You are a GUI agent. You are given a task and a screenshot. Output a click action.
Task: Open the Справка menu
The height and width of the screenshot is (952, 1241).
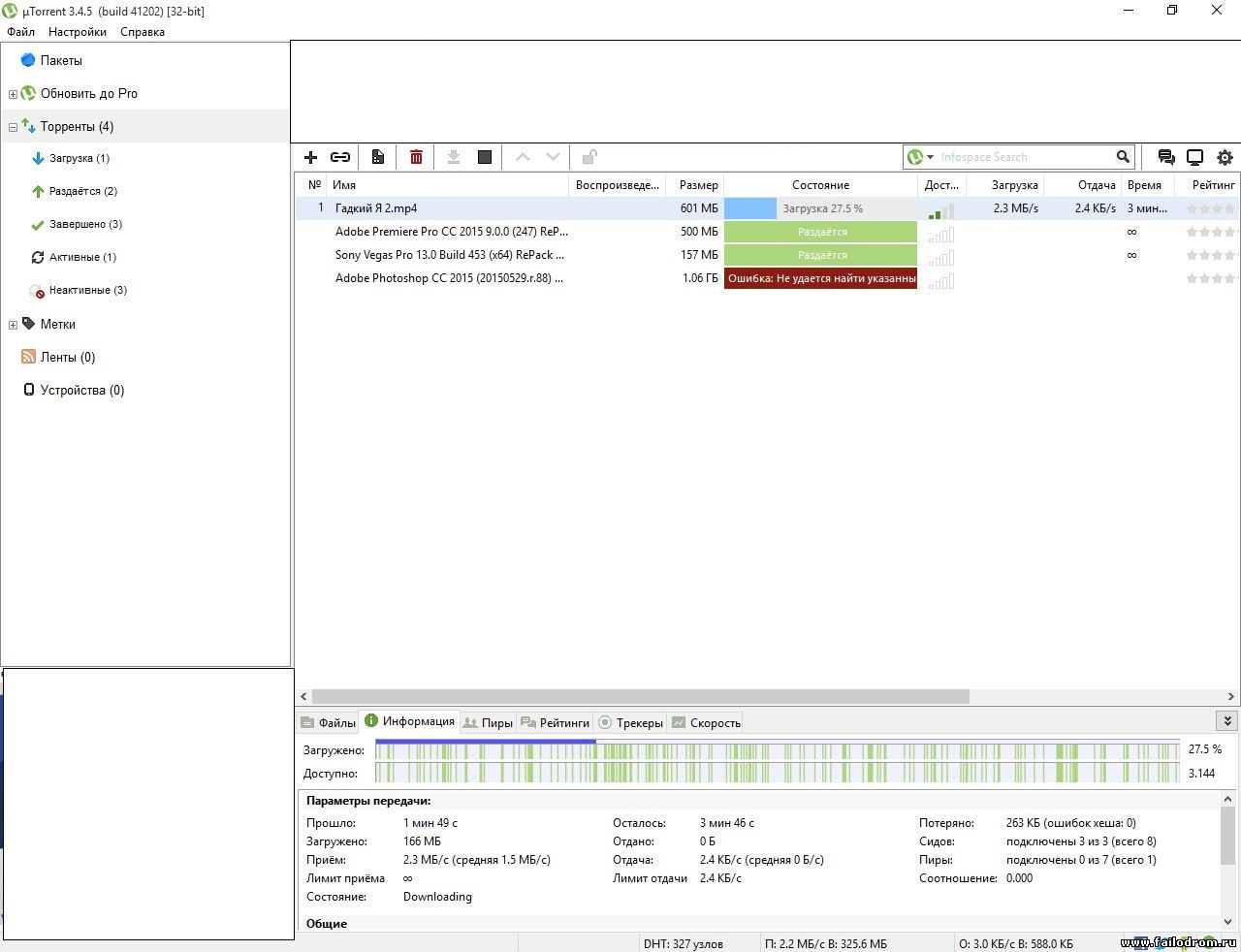(143, 32)
